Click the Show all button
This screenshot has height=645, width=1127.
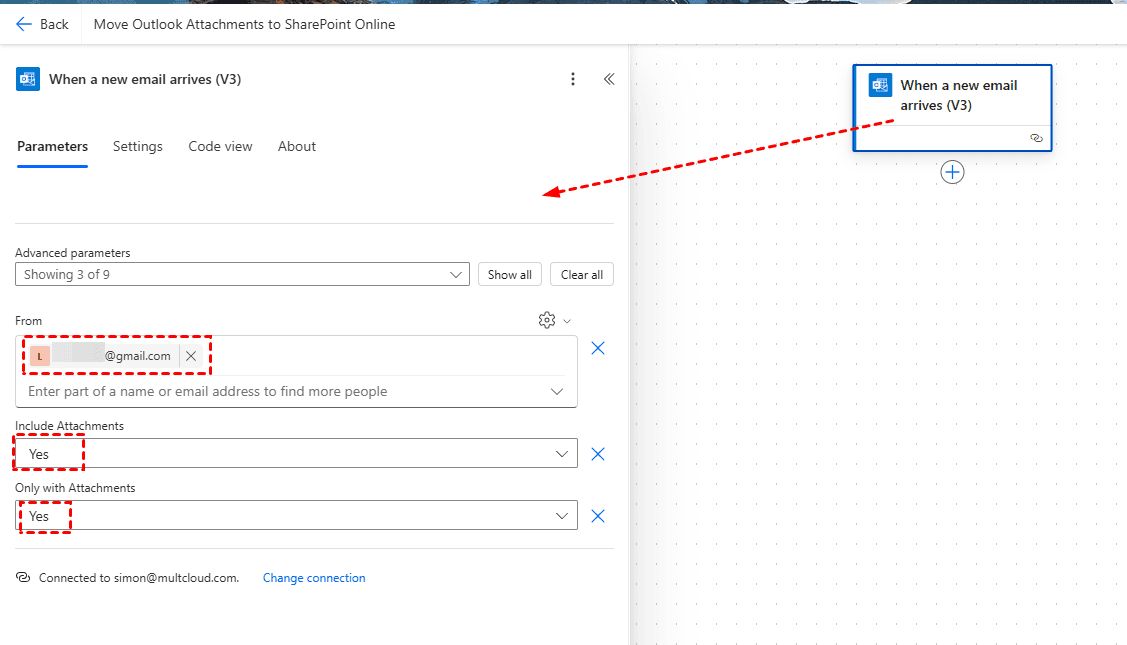click(510, 275)
